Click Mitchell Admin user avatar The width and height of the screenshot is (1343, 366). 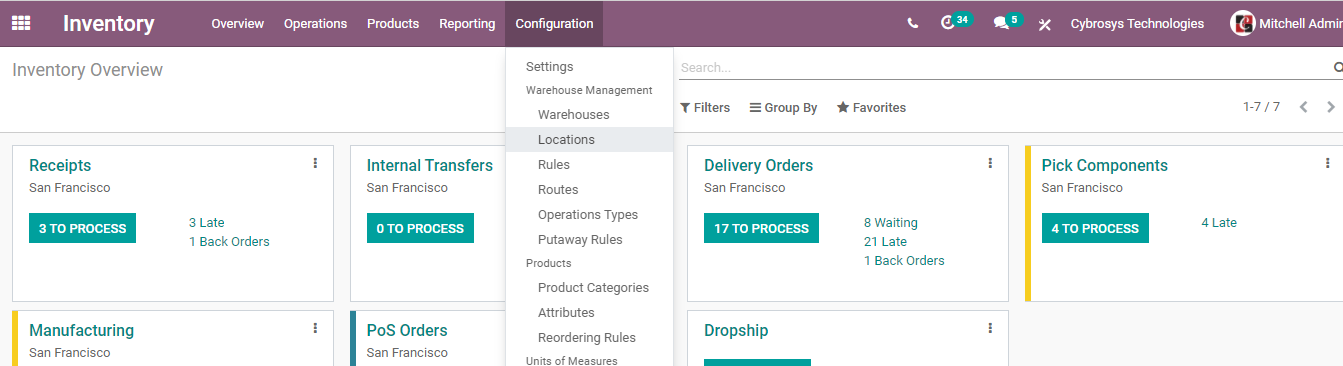click(1243, 23)
